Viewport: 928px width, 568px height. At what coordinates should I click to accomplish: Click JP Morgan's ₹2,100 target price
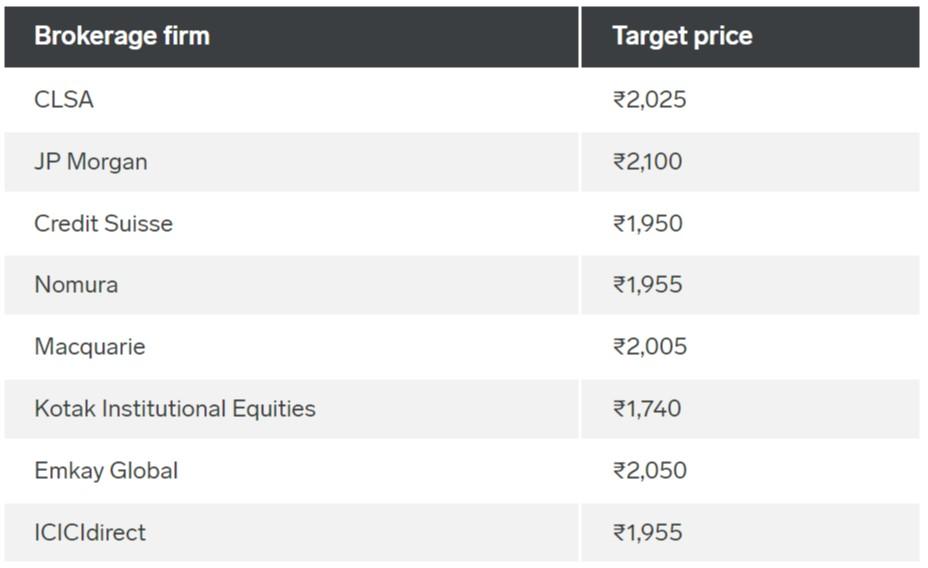point(647,162)
